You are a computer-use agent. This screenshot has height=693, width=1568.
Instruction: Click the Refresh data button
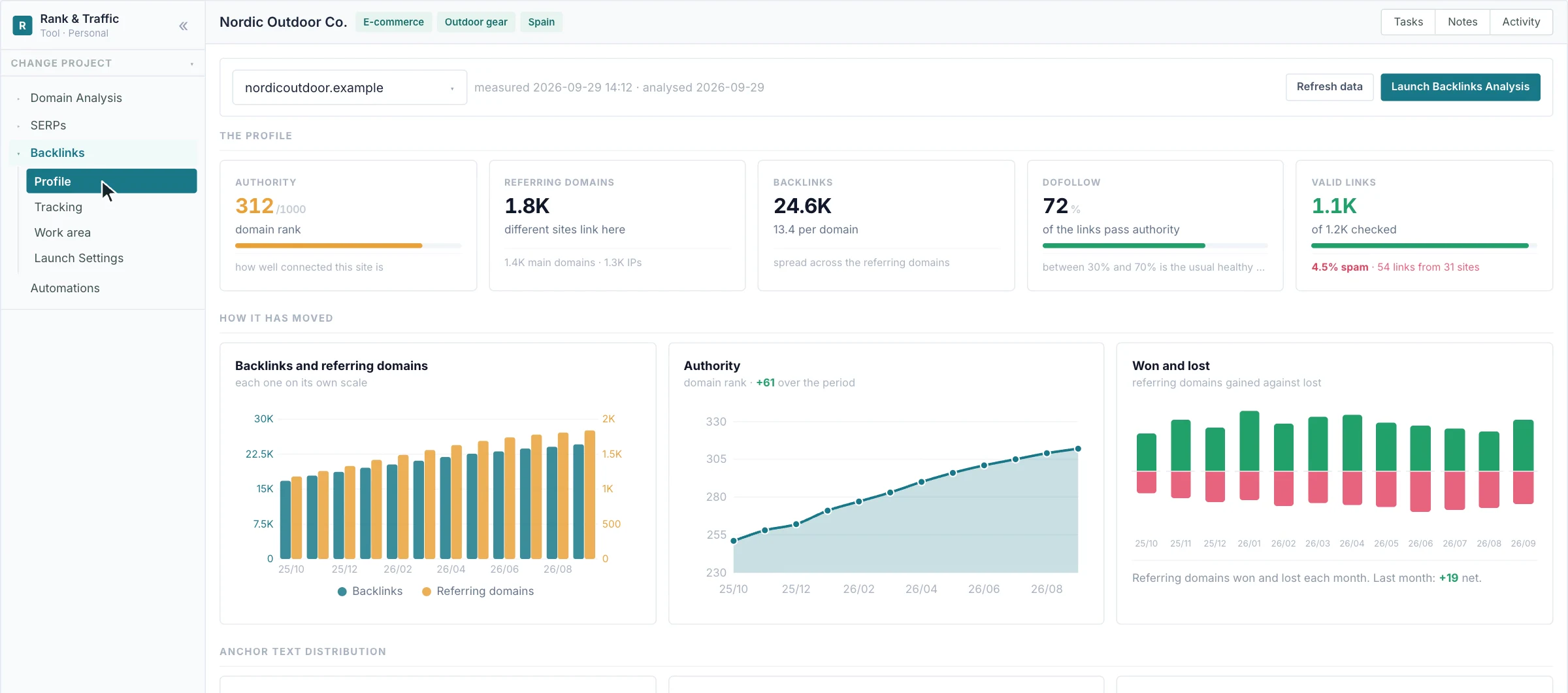click(1330, 87)
